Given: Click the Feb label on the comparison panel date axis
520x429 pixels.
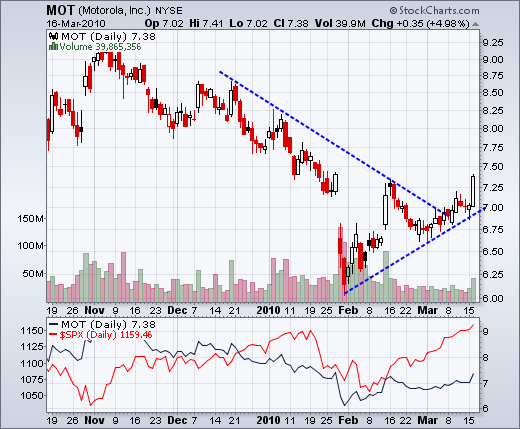Looking at the screenshot, I should pos(348,420).
